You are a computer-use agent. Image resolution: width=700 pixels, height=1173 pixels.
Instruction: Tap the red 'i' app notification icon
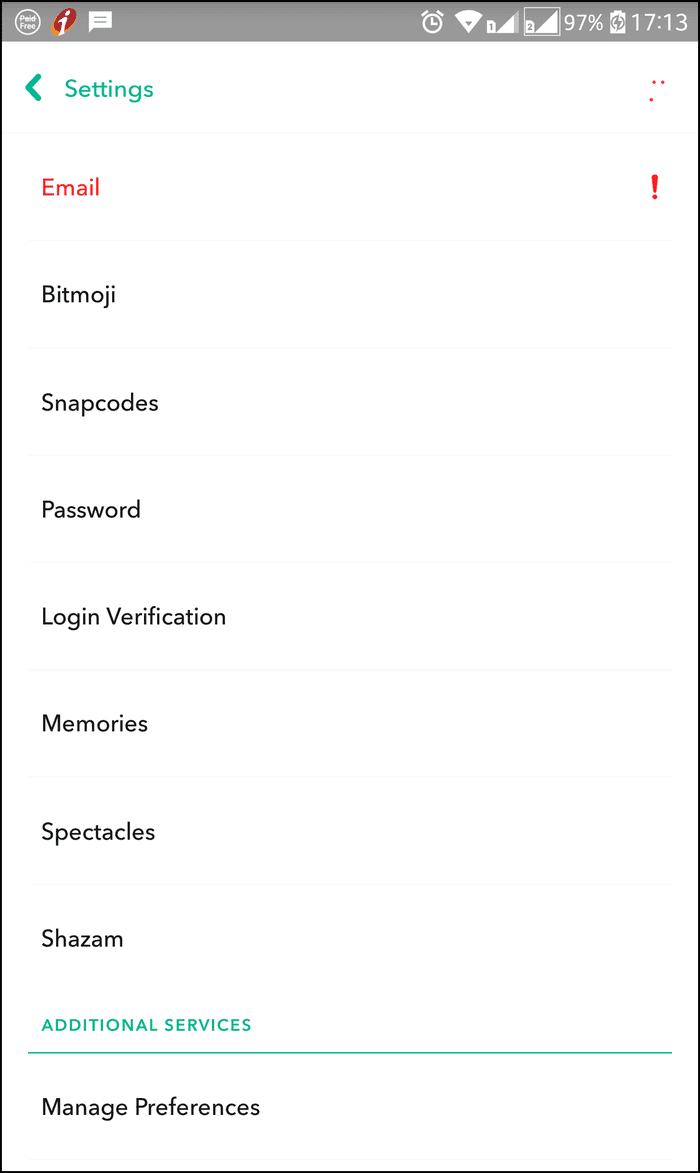point(64,21)
